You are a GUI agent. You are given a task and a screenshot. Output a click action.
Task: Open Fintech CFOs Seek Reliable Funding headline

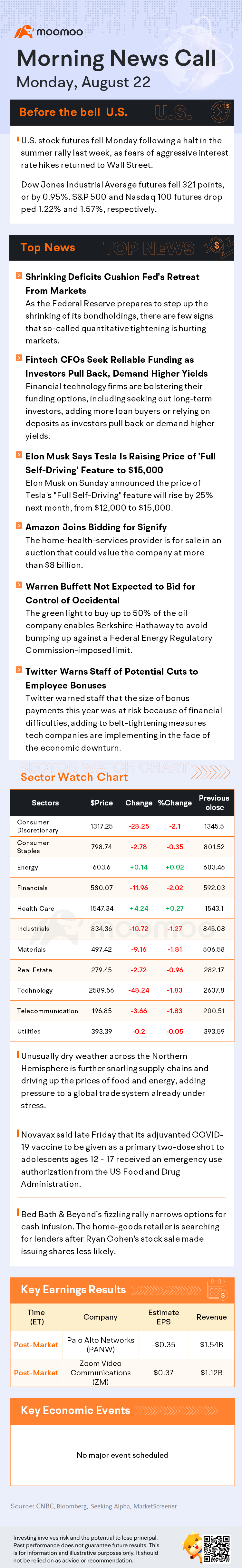116,366
